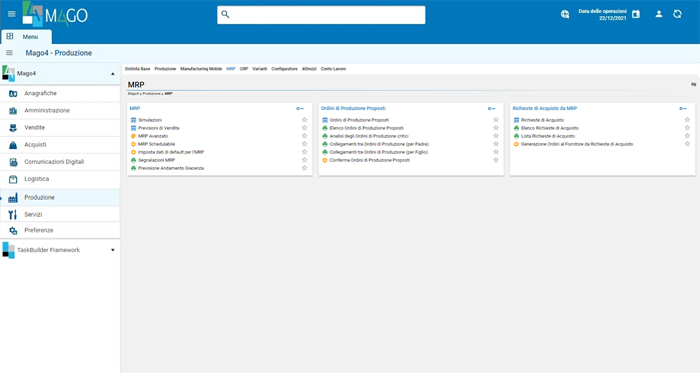The height and width of the screenshot is (373, 700).
Task: Open the globe settings icon in header
Action: coord(565,14)
